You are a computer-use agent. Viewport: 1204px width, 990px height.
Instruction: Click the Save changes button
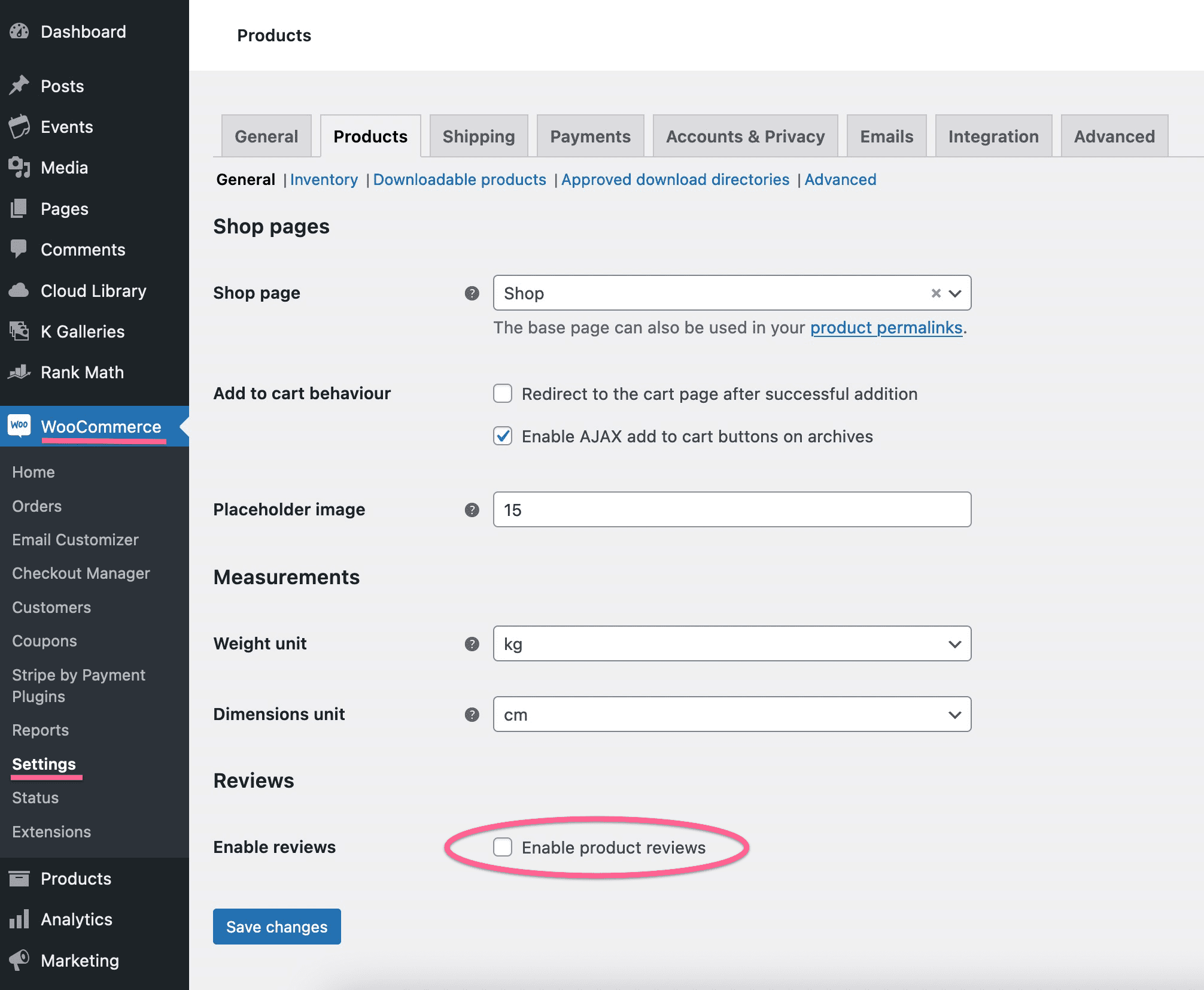click(277, 927)
